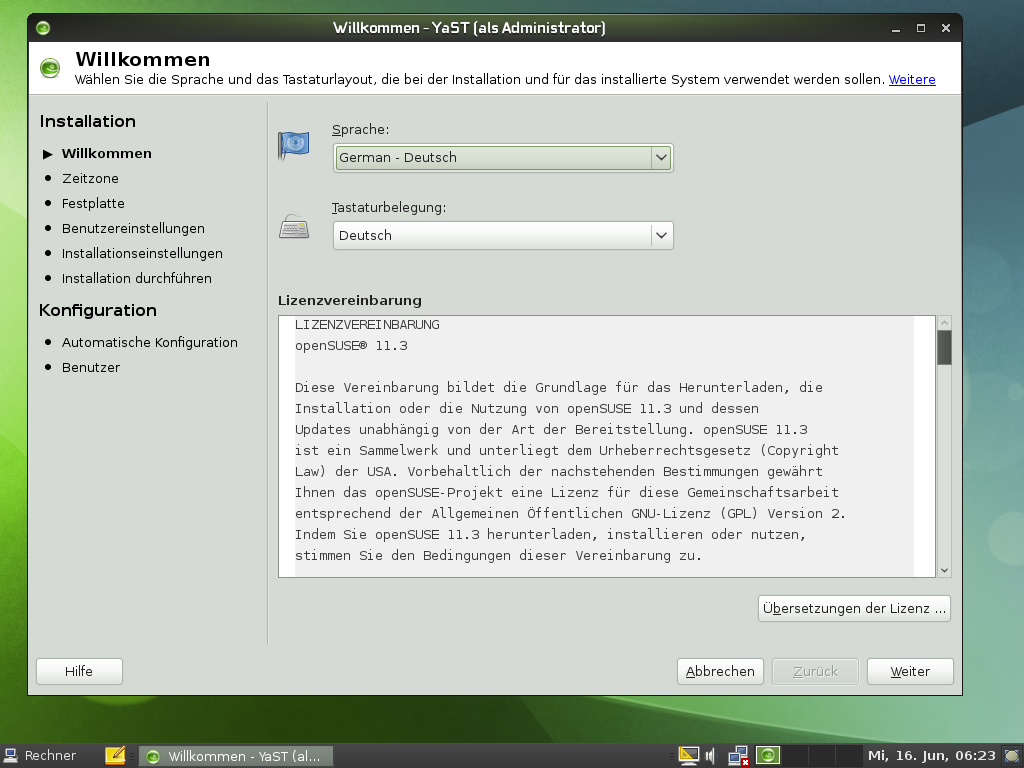Image resolution: width=1024 pixels, height=768 pixels.
Task: Click the Weiter button
Action: point(909,671)
